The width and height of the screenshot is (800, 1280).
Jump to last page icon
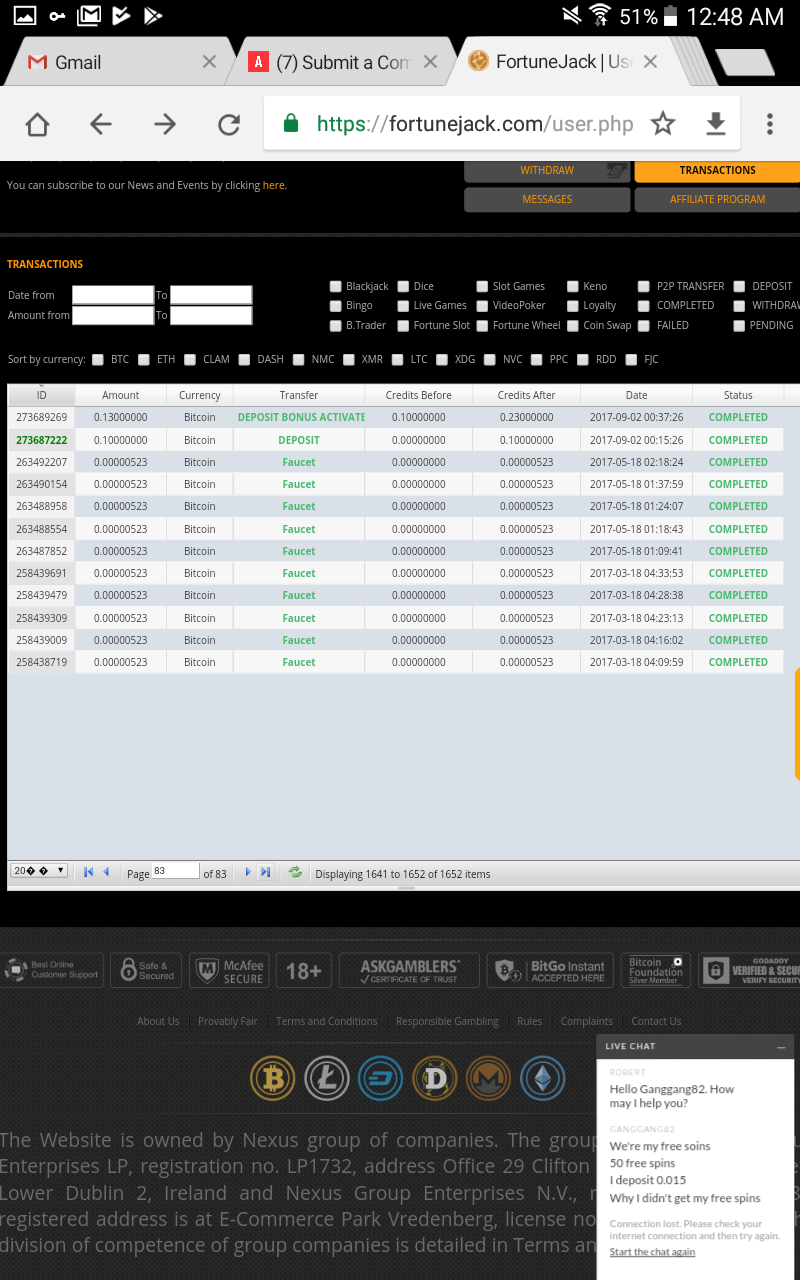265,872
